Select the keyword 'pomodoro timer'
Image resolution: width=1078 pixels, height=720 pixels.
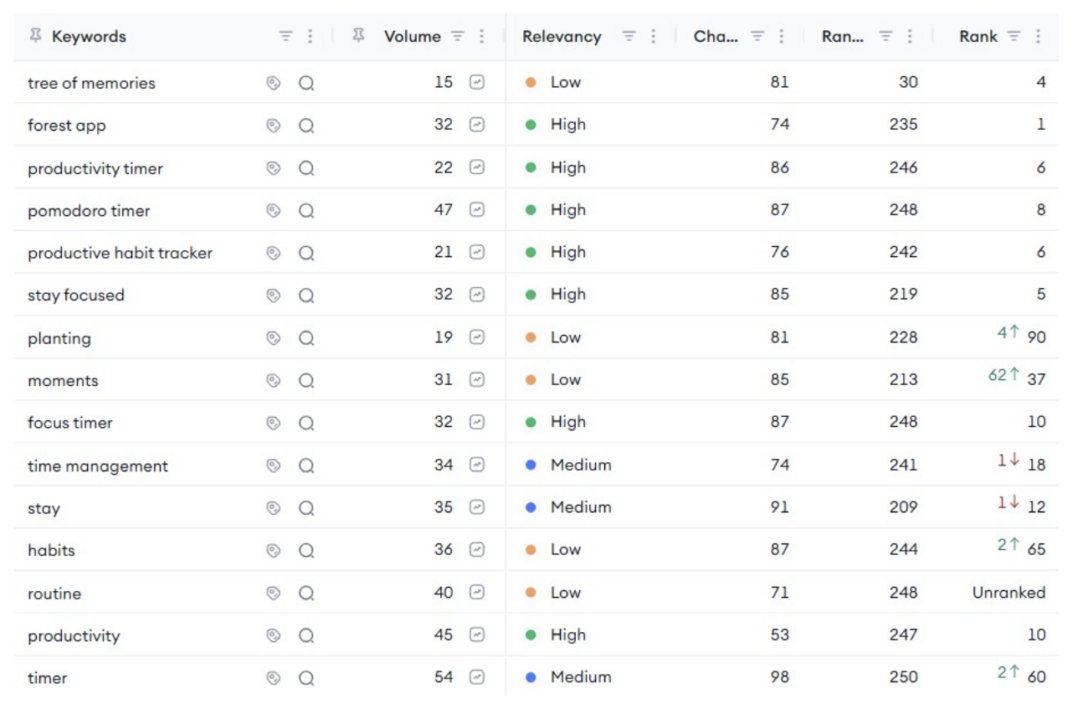(x=89, y=211)
